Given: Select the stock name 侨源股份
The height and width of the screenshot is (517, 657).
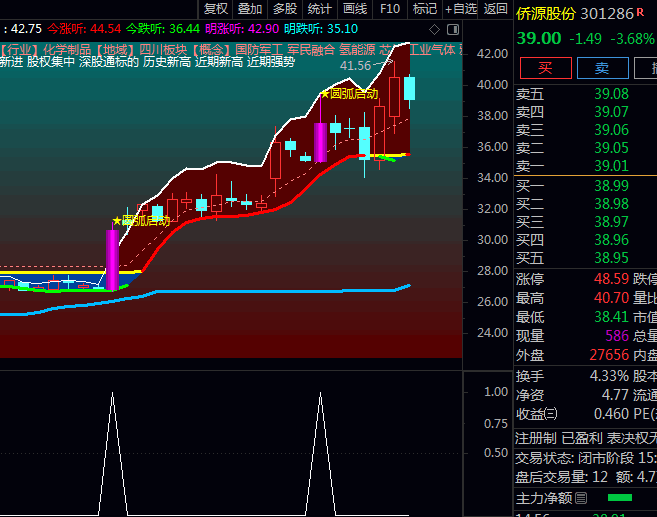Looking at the screenshot, I should pos(546,14).
